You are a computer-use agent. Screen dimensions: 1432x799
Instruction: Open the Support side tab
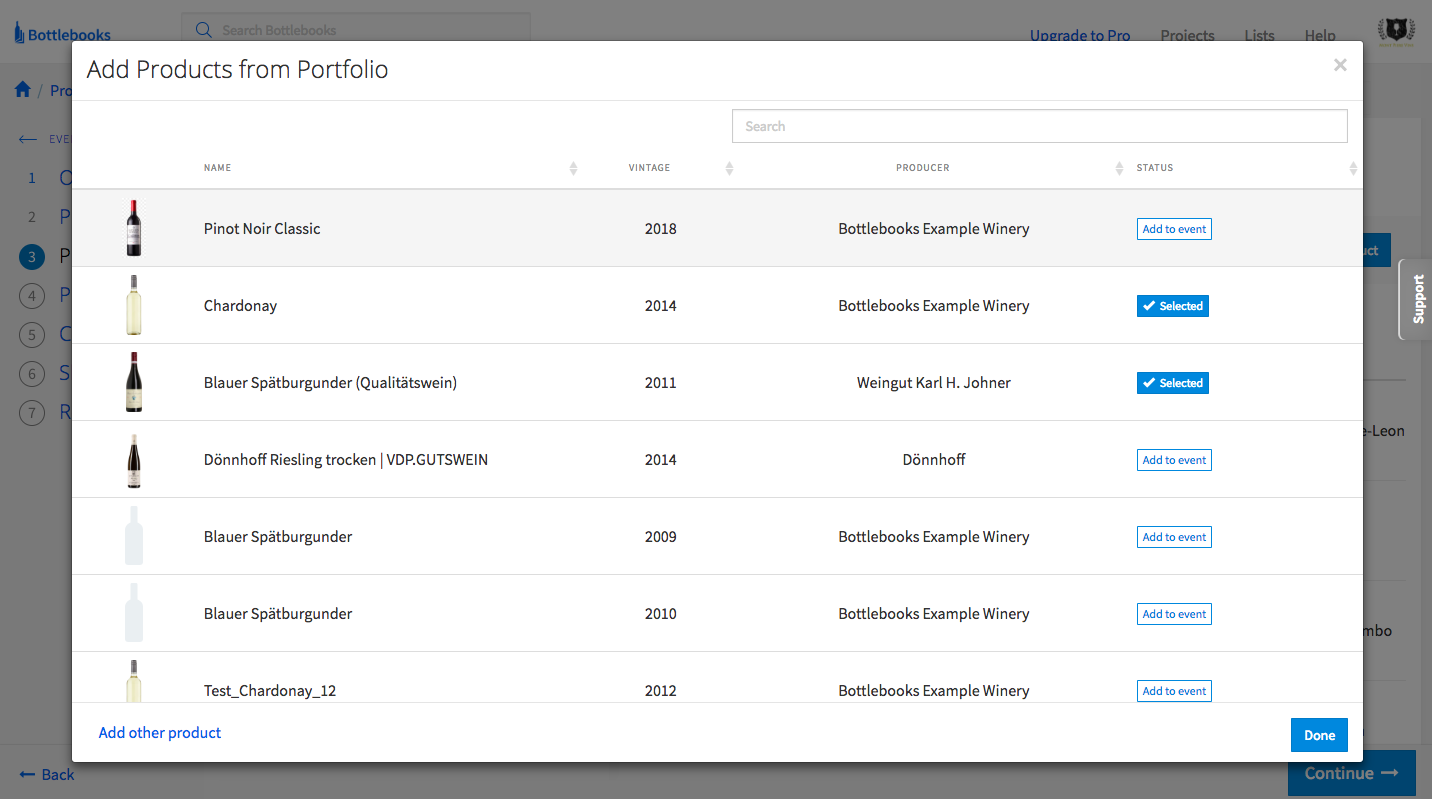point(1416,300)
